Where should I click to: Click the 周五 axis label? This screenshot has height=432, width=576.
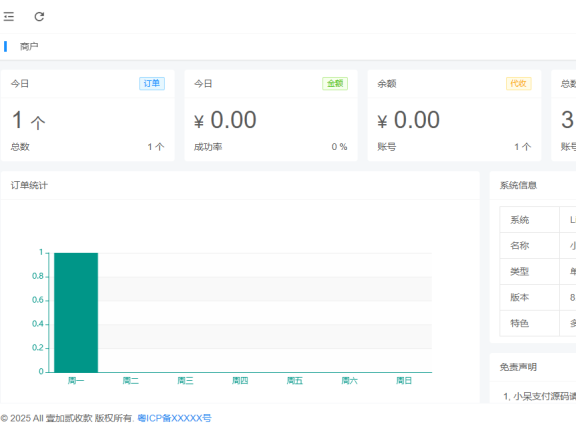click(x=295, y=381)
